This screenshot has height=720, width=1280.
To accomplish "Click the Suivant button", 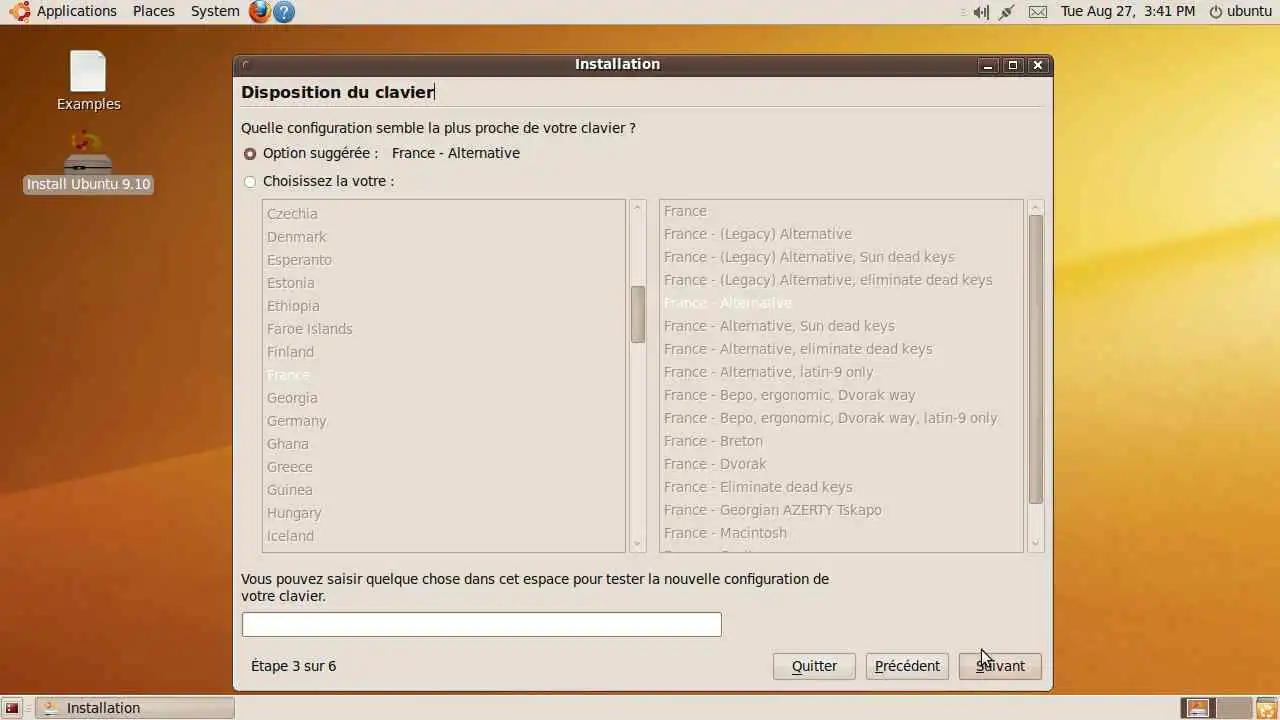I will click(1000, 666).
